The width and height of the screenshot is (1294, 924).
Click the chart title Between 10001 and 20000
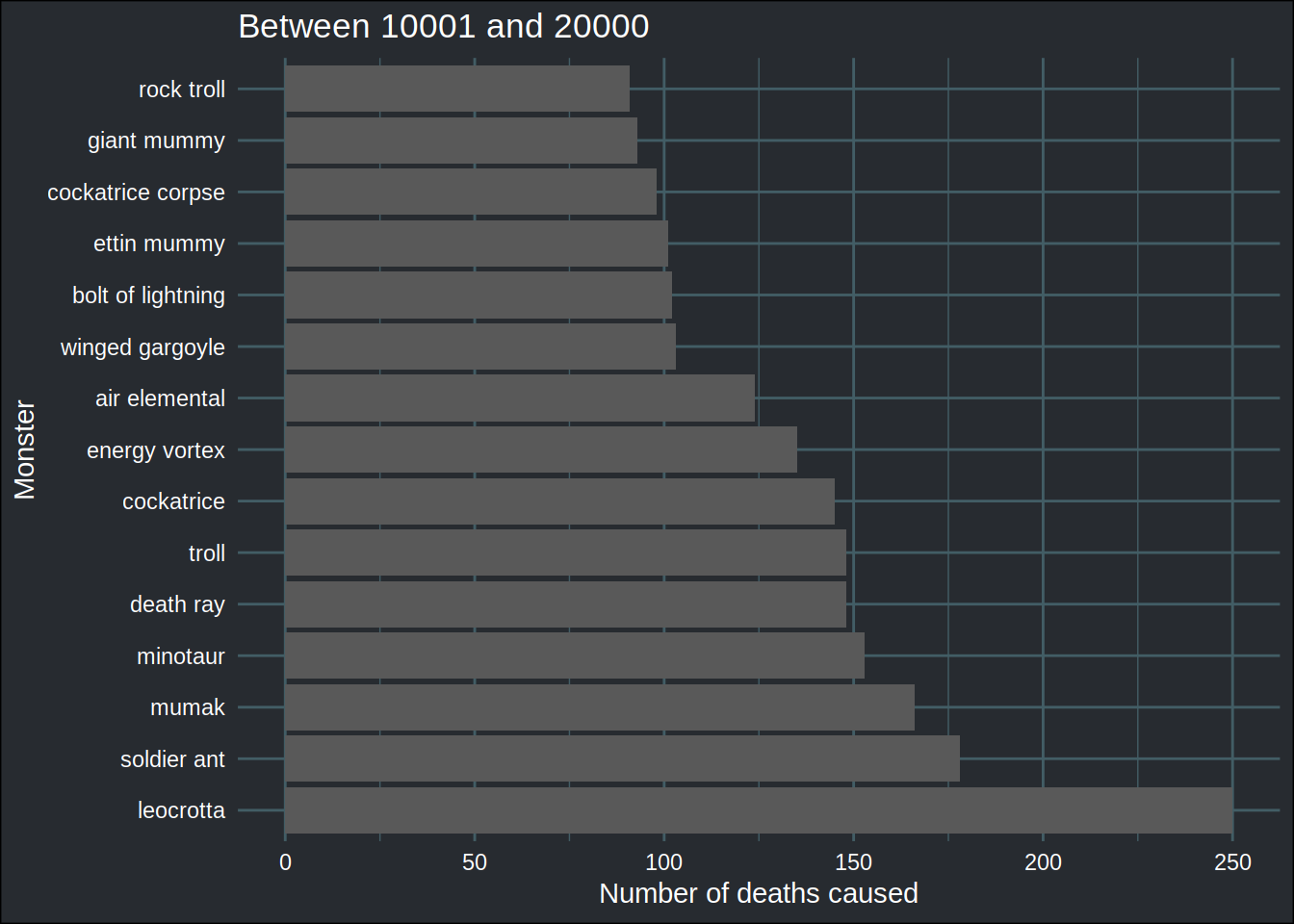444,26
